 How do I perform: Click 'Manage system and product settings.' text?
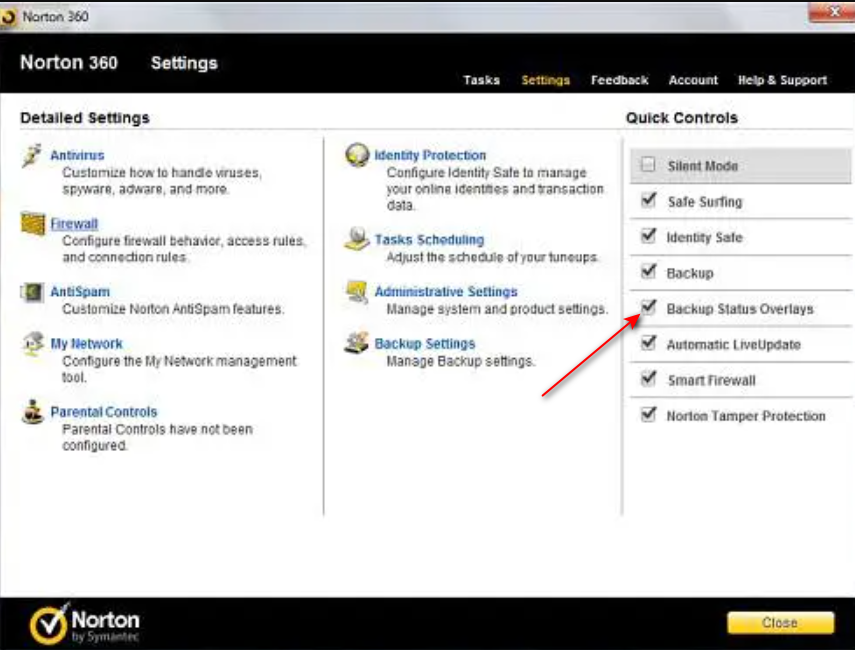(497, 309)
